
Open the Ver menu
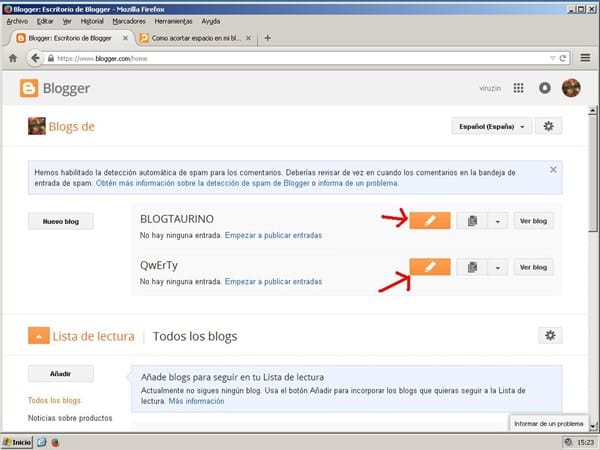[67, 21]
